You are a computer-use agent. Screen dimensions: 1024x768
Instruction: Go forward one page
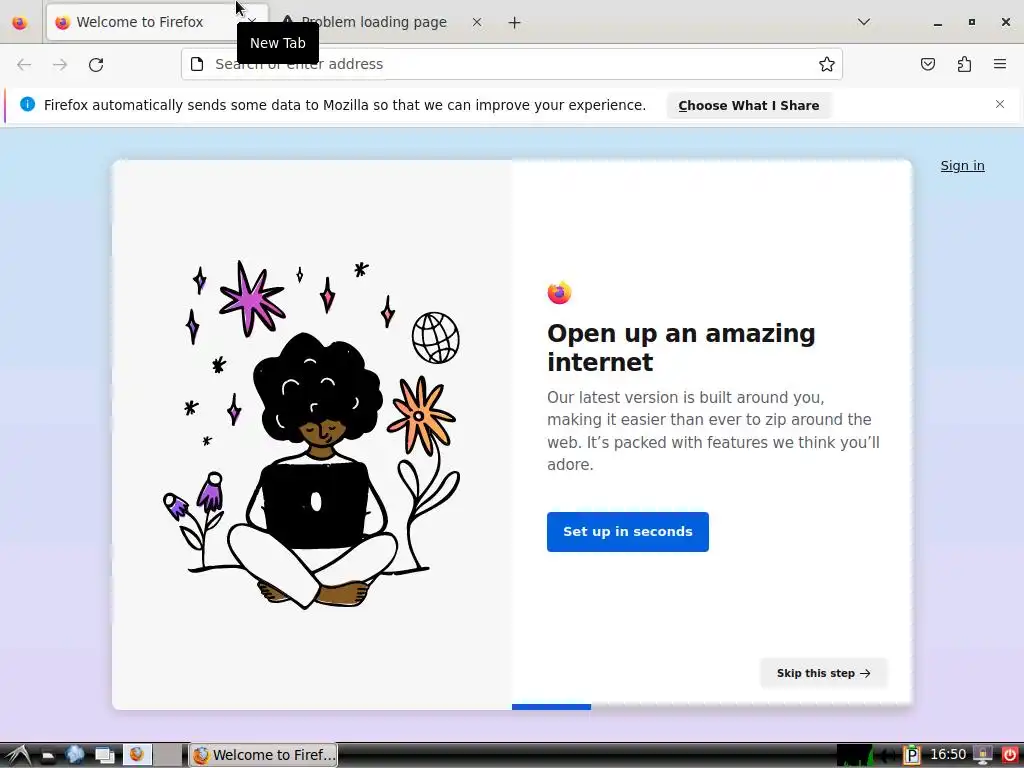(60, 64)
